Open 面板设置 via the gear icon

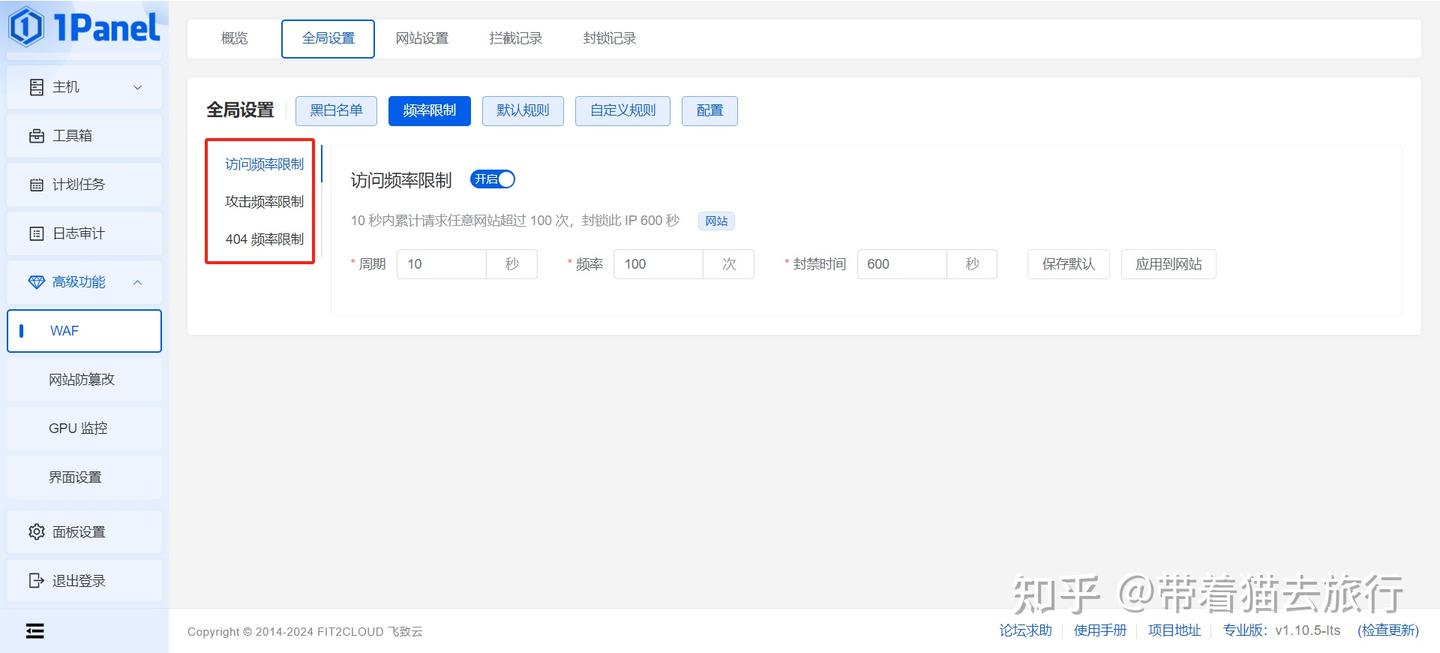coord(37,531)
